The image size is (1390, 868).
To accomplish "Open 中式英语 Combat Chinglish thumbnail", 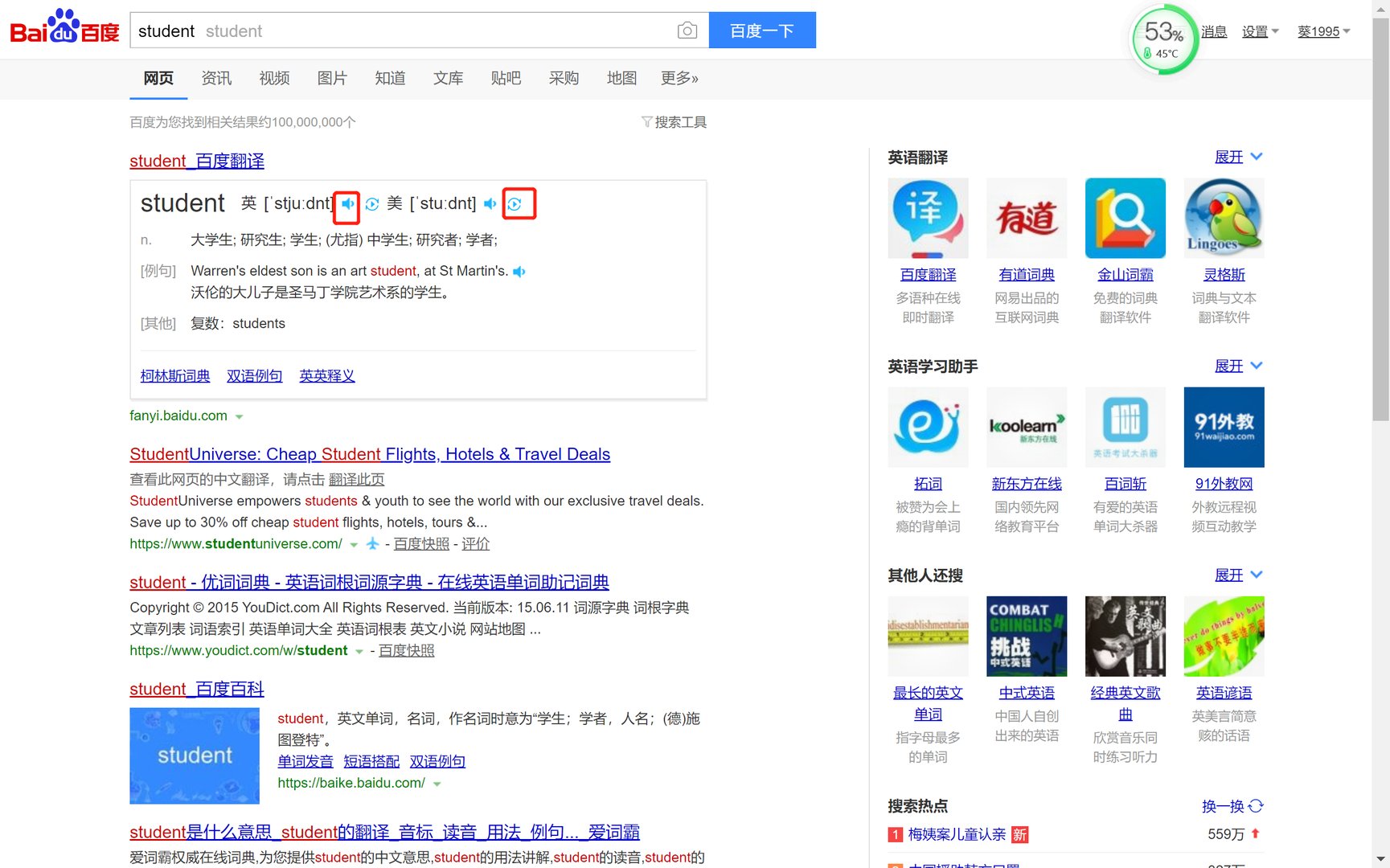I will 1027,636.
